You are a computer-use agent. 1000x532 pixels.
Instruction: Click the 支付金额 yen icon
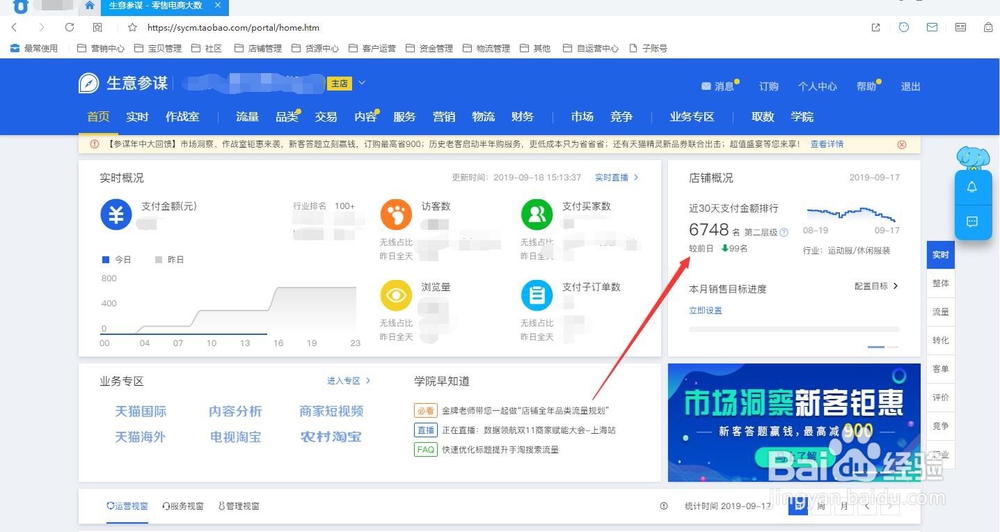coord(116,215)
